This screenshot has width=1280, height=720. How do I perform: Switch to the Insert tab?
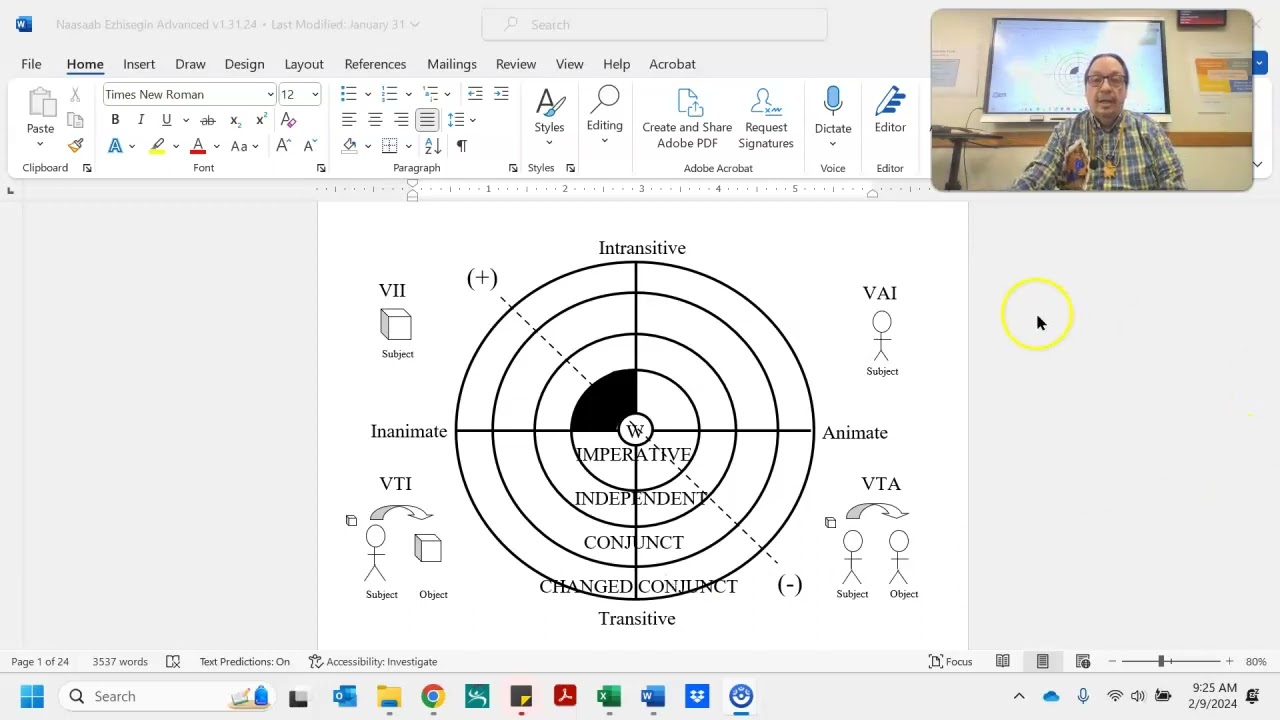[139, 64]
